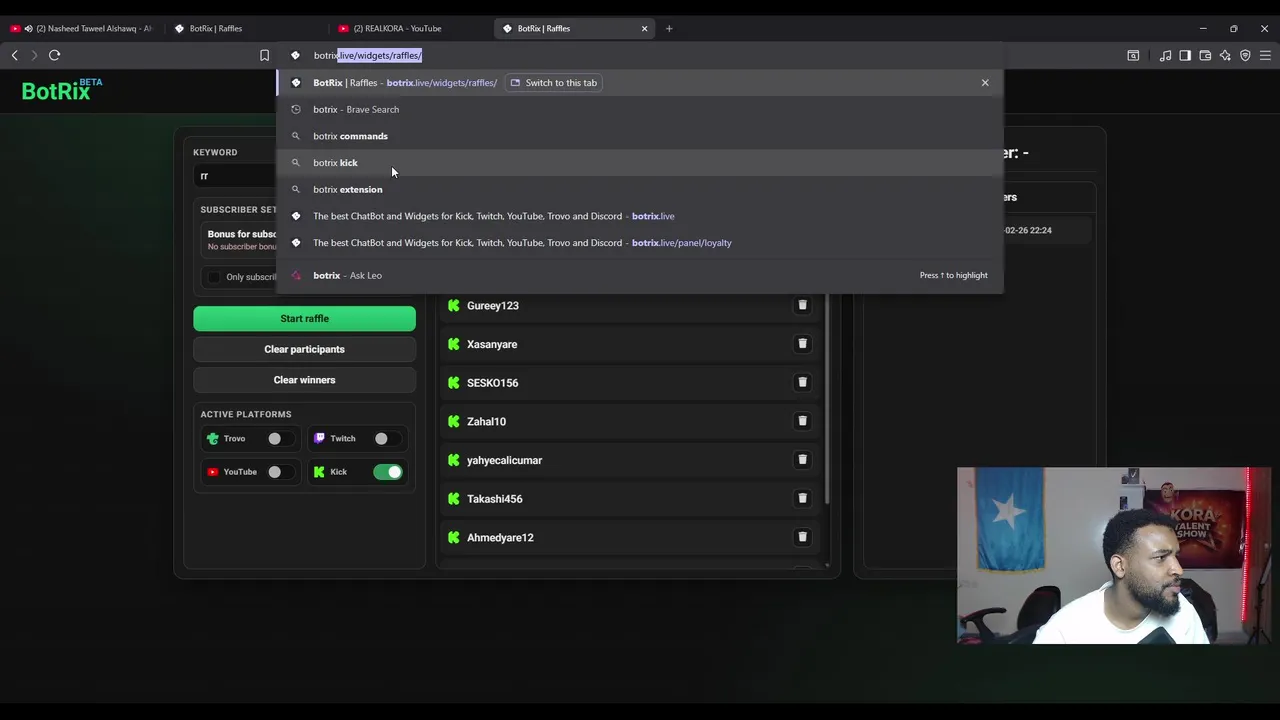Disable the Kick platform toggle

pos(388,472)
